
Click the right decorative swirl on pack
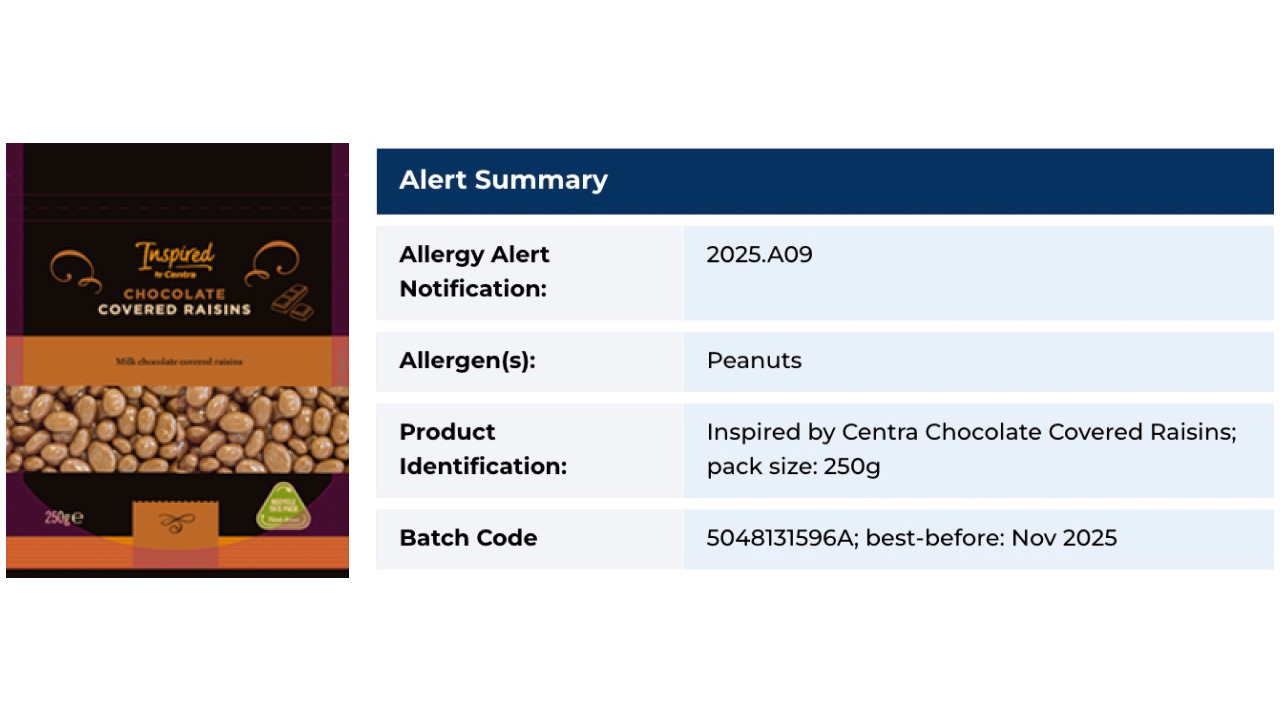[x=272, y=264]
